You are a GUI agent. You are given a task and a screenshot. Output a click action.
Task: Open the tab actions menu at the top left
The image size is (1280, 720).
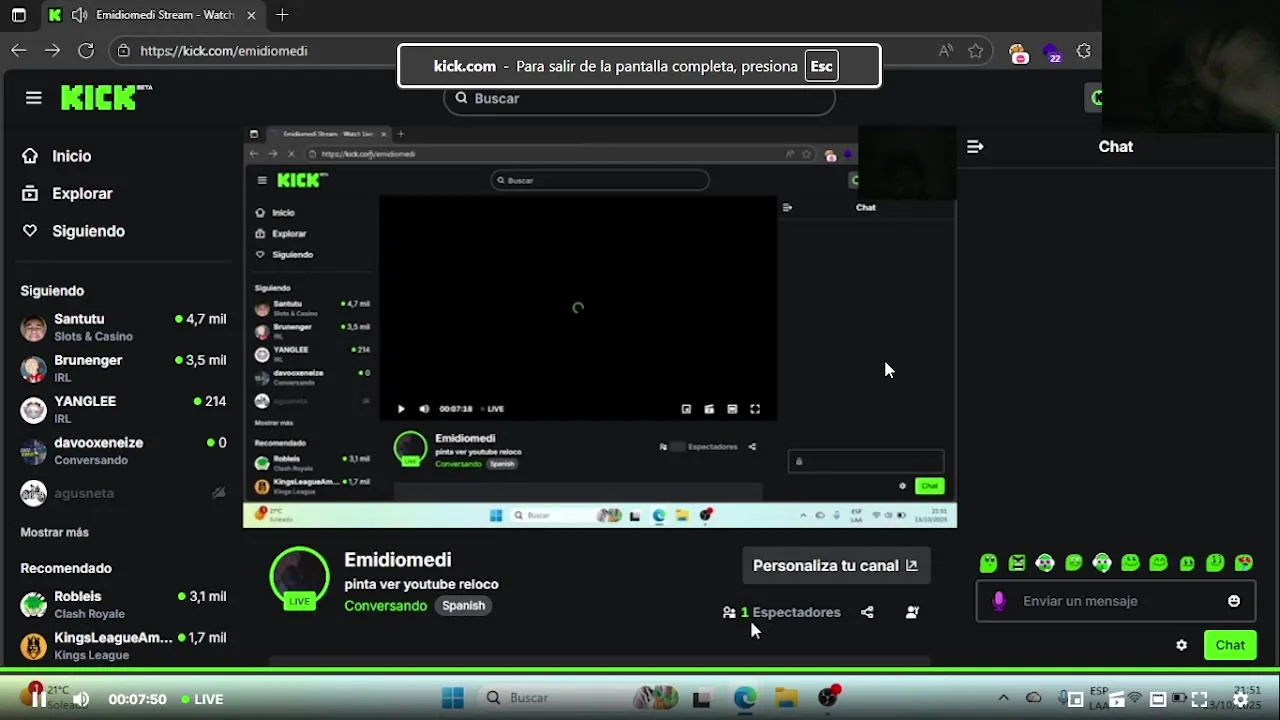point(18,15)
